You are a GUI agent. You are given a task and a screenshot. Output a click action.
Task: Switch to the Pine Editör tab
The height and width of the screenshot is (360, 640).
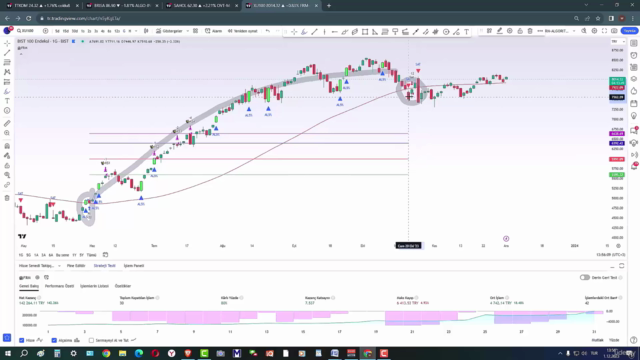(76, 266)
